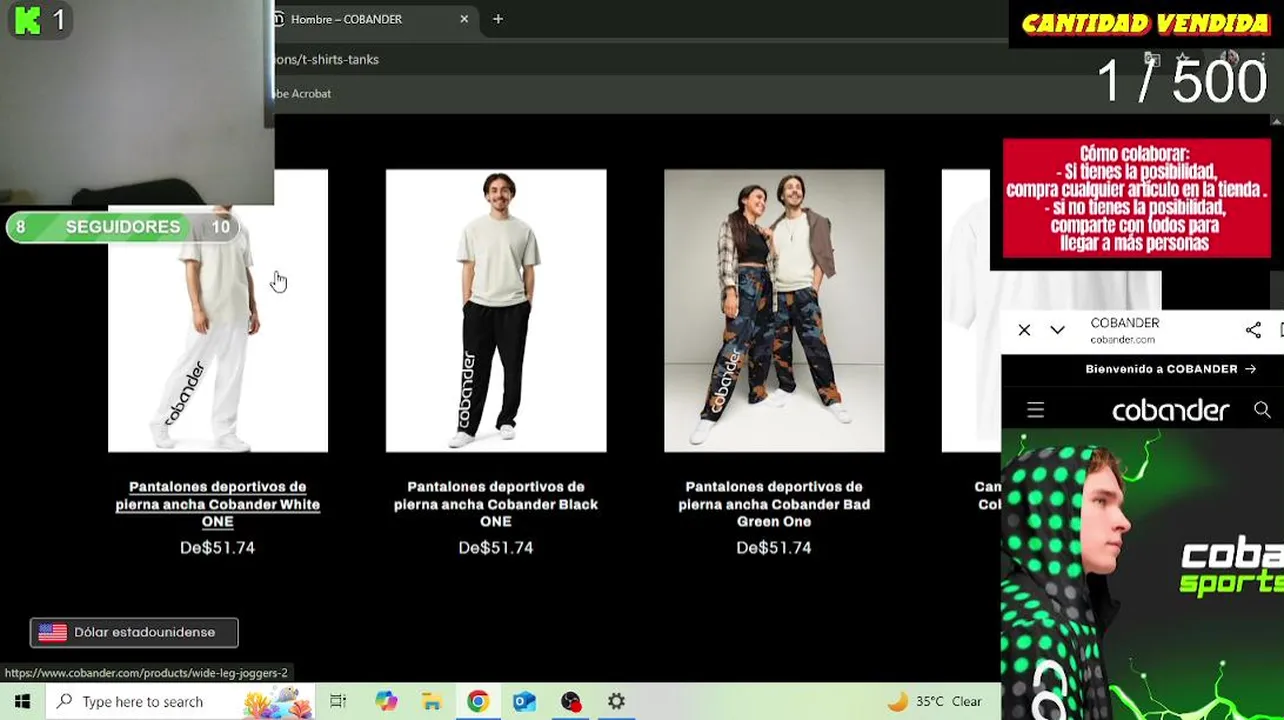Open Settings gear in the taskbar
This screenshot has height=720, width=1284.
616,701
